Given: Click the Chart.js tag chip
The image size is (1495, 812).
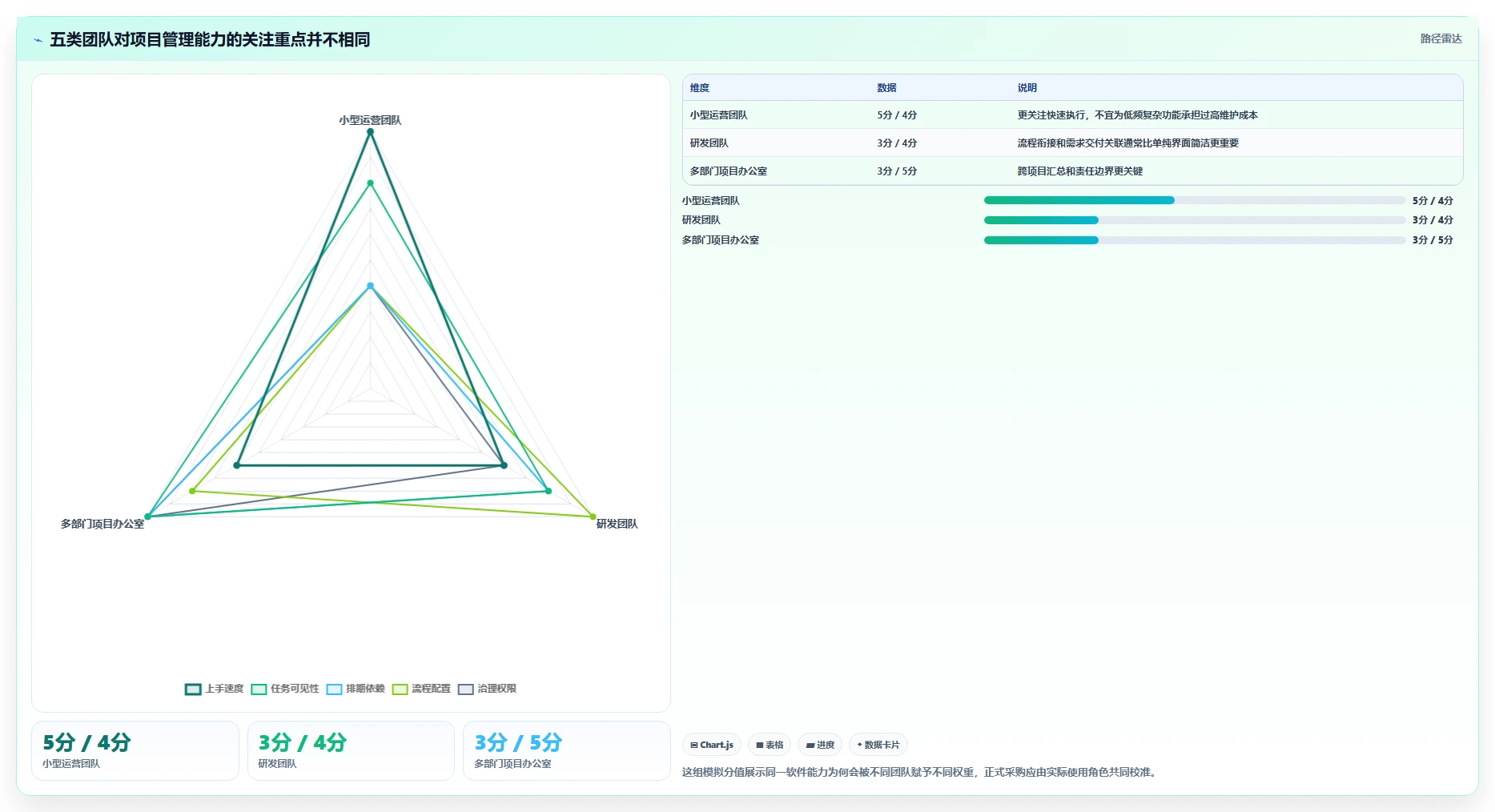Looking at the screenshot, I should [712, 745].
